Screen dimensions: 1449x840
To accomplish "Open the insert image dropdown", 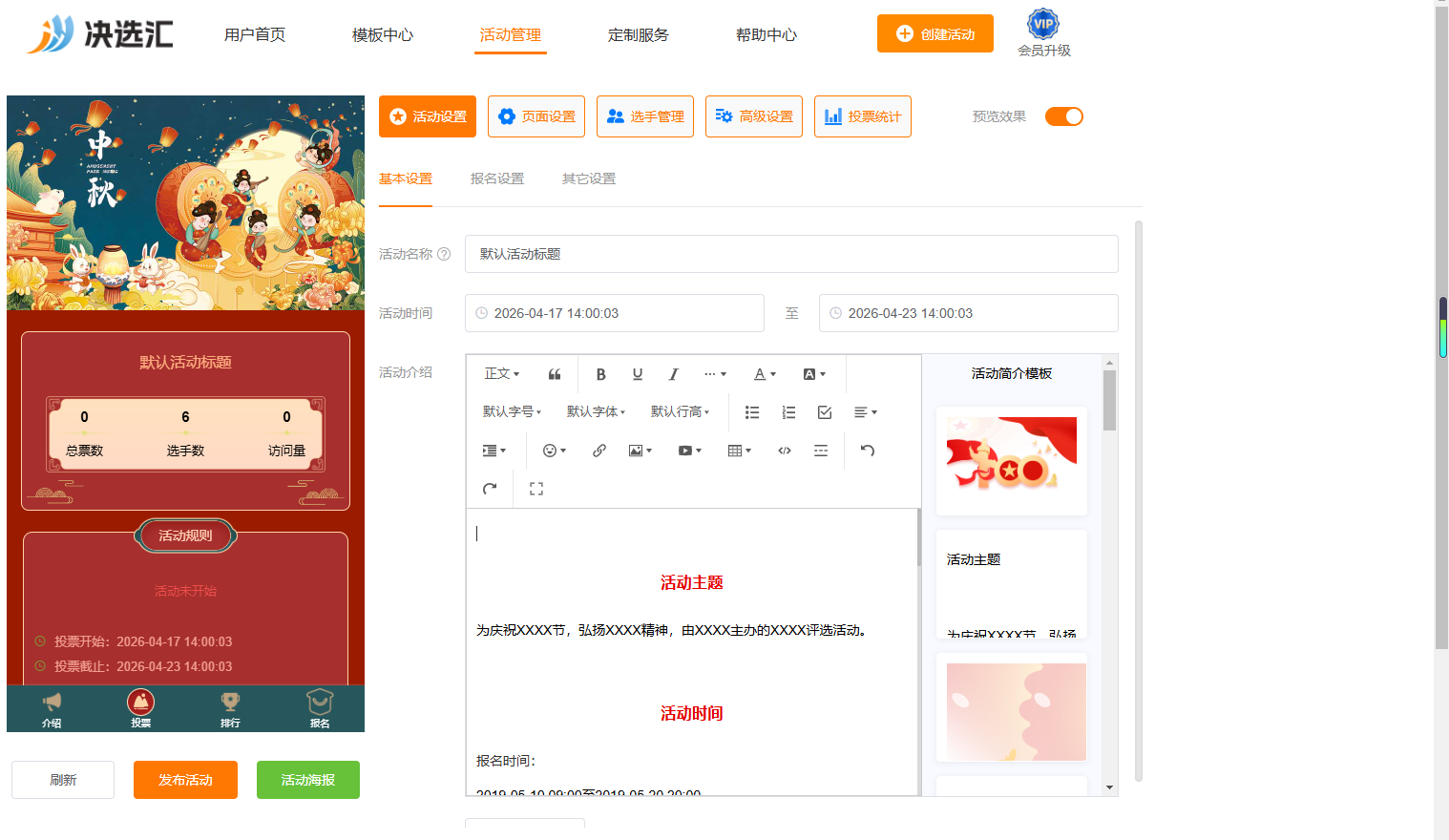I will point(640,451).
